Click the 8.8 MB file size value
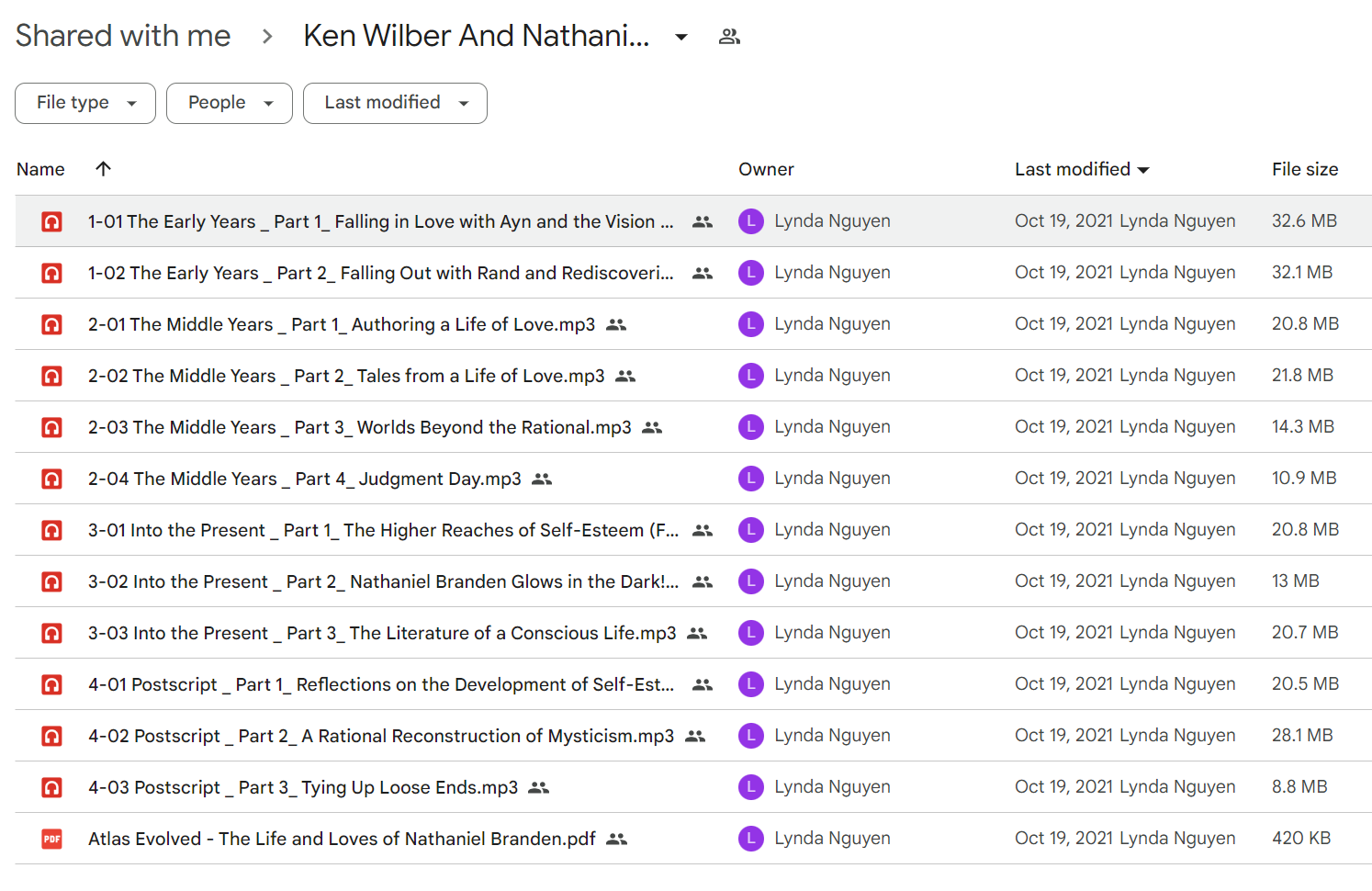Viewport: 1372px width, 891px height. tap(1299, 787)
